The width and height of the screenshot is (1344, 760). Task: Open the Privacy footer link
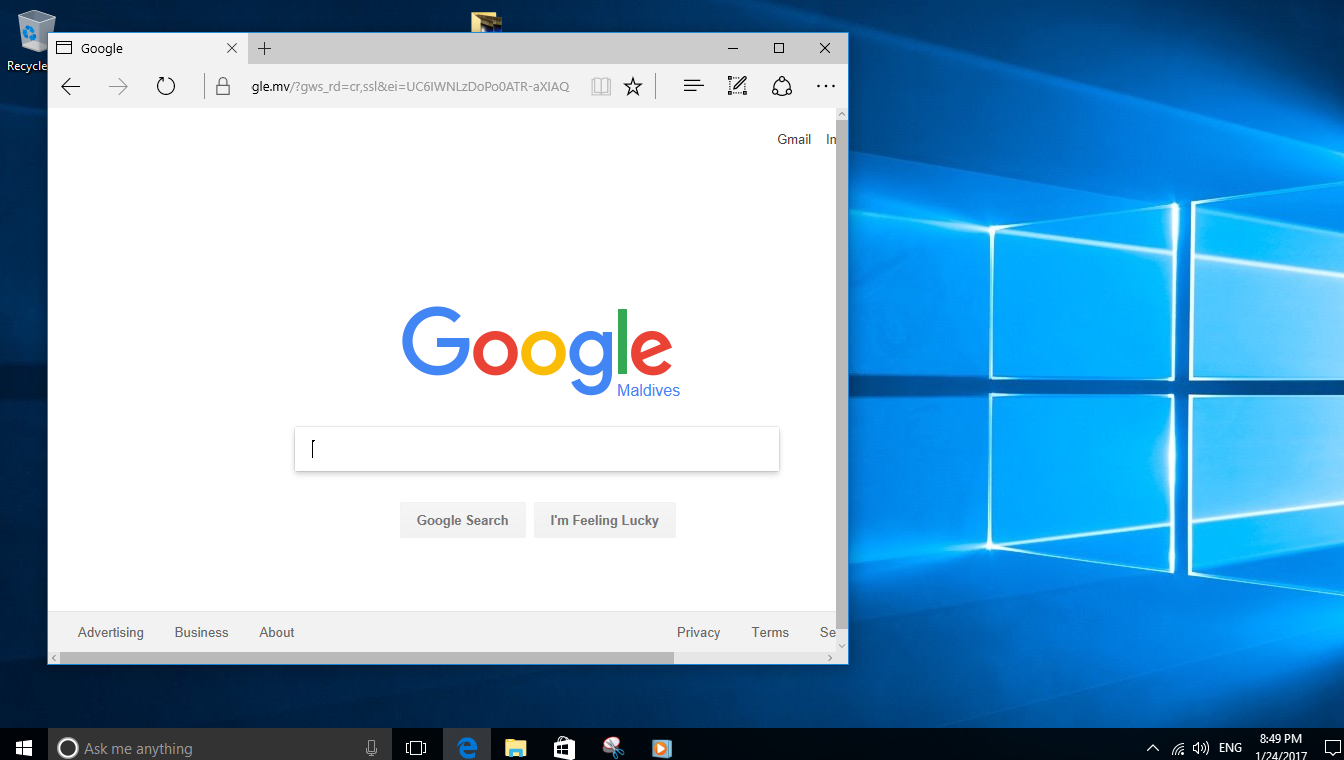coord(698,632)
